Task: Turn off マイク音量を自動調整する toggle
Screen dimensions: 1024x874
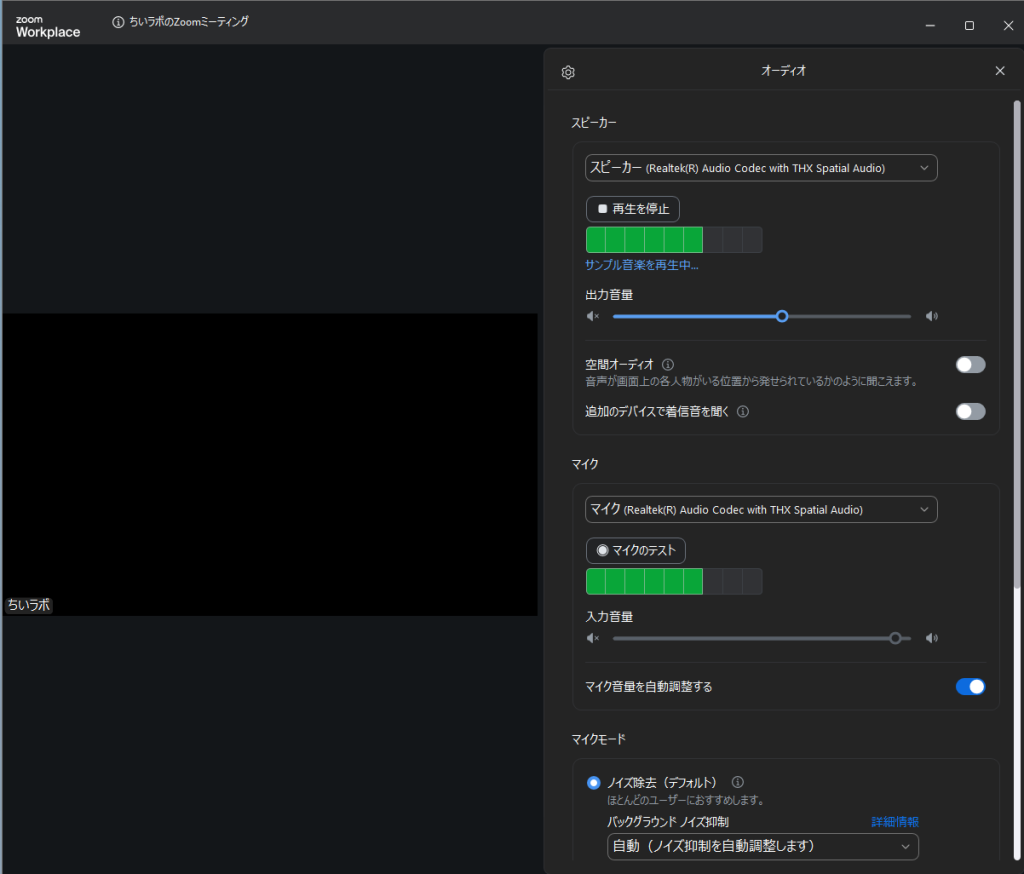Action: [970, 687]
